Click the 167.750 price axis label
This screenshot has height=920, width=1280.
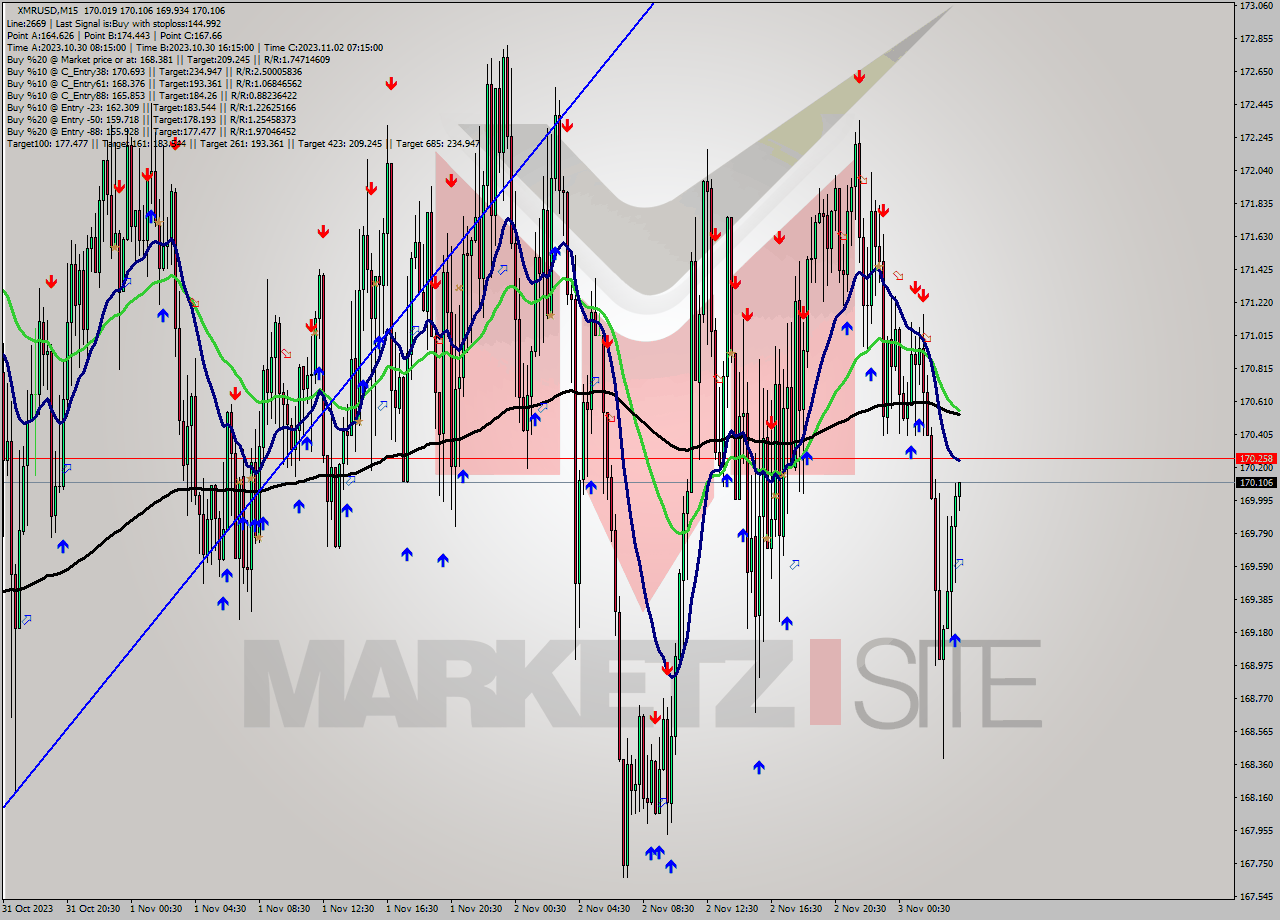tap(1256, 864)
